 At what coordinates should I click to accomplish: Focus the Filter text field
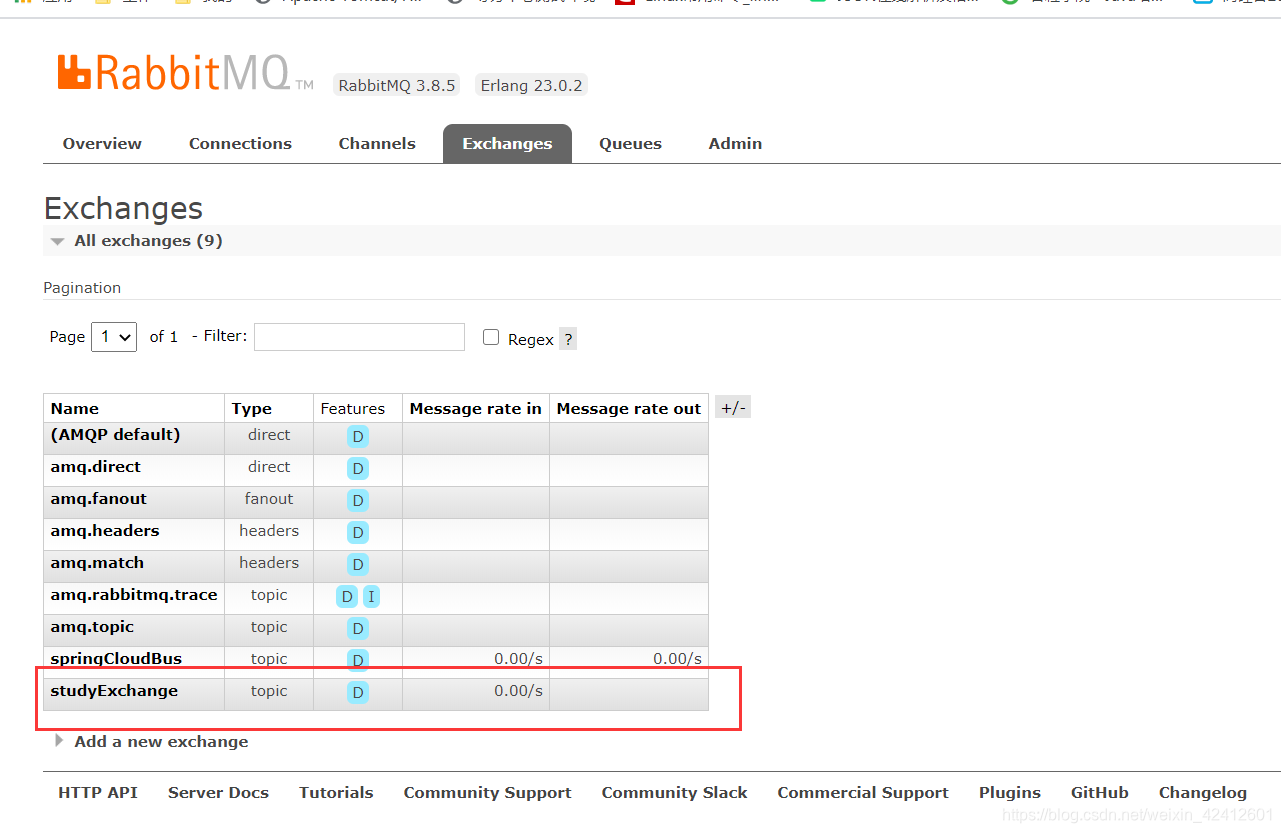tap(359, 337)
